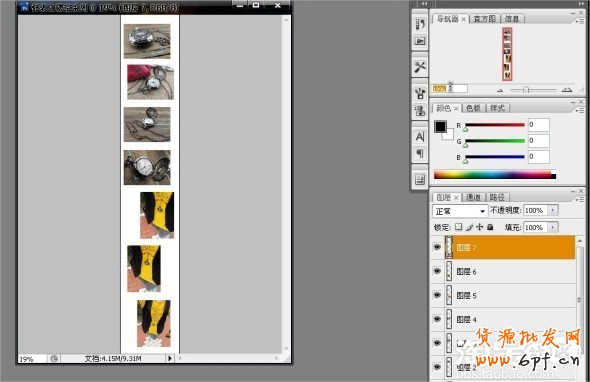The width and height of the screenshot is (590, 382).
Task: Hide layer 图层 7 with eye icon
Action: pyautogui.click(x=437, y=247)
